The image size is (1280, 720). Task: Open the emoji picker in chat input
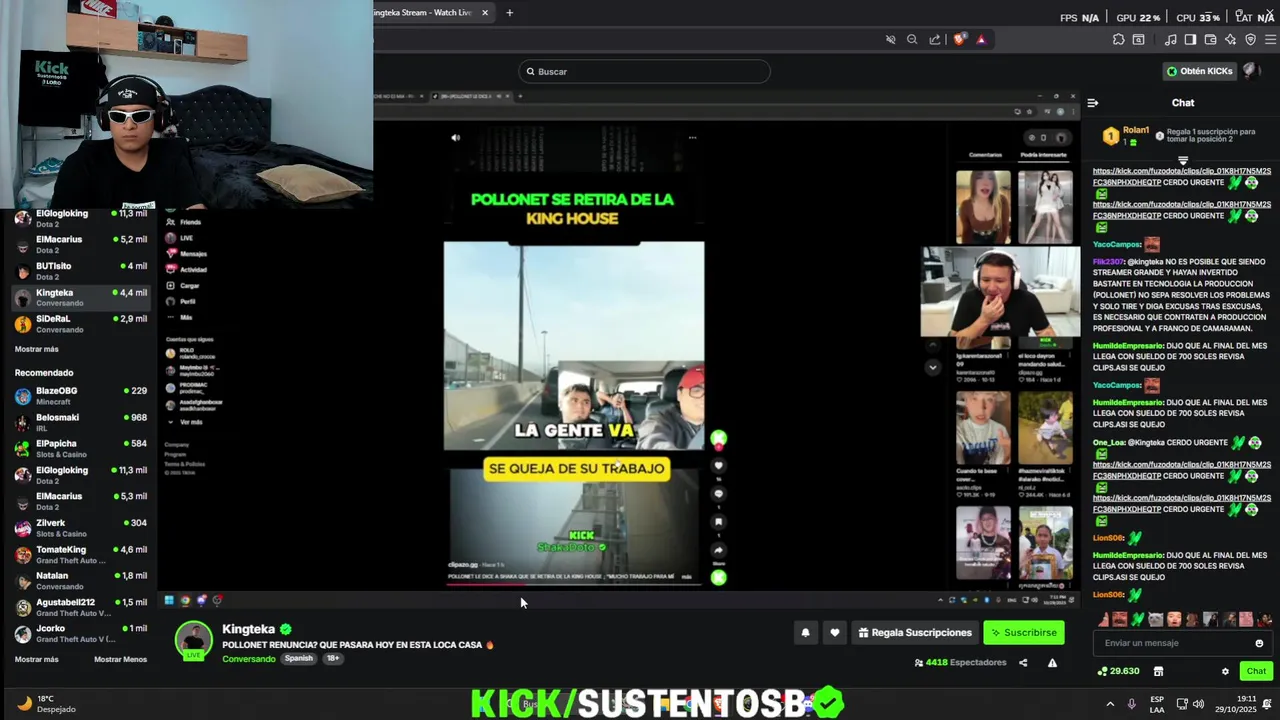[1259, 643]
